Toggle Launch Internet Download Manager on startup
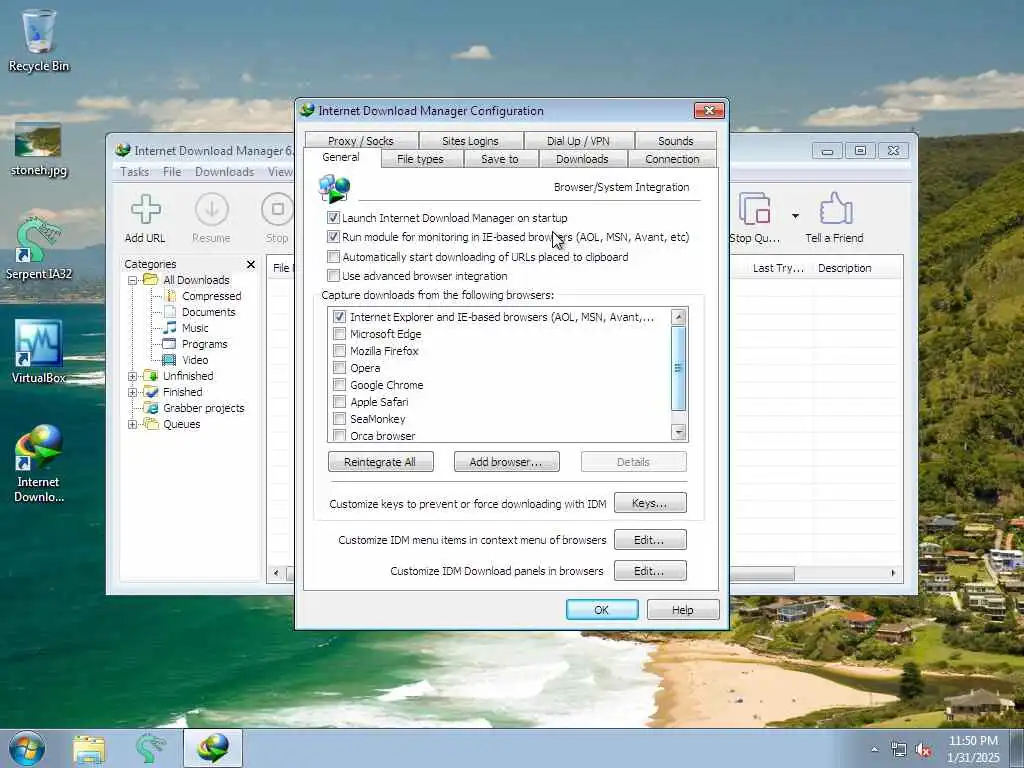 pyautogui.click(x=333, y=217)
